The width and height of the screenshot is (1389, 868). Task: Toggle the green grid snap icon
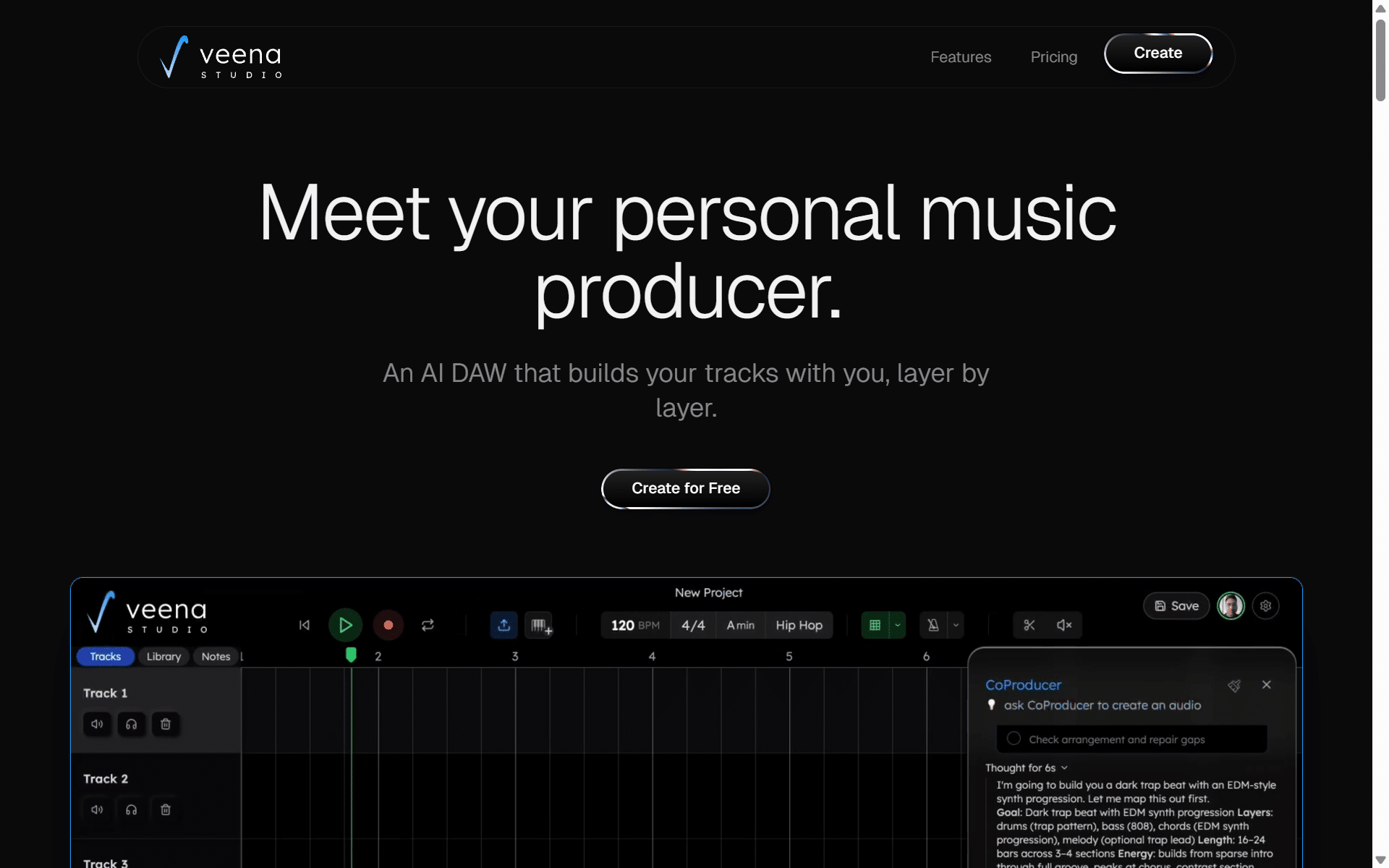click(875, 625)
